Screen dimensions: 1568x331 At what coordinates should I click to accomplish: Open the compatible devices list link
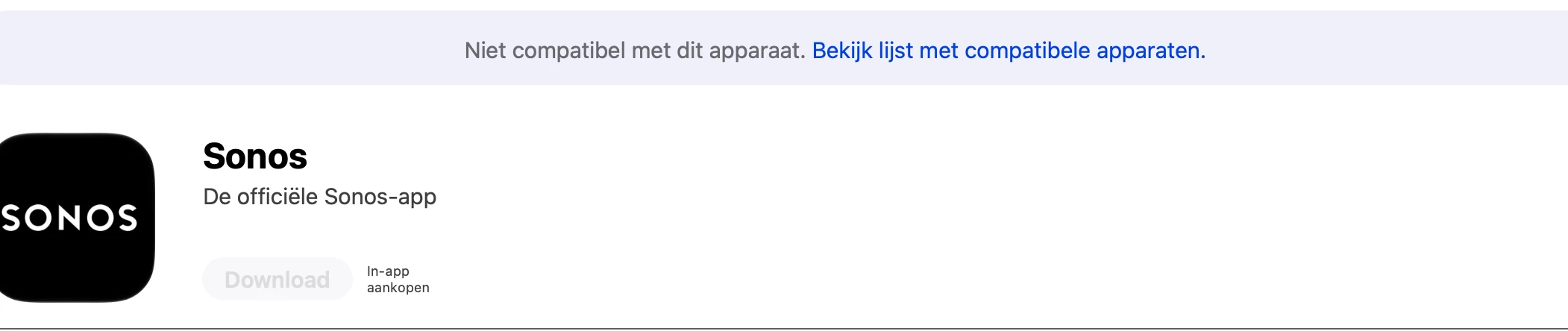click(1009, 50)
